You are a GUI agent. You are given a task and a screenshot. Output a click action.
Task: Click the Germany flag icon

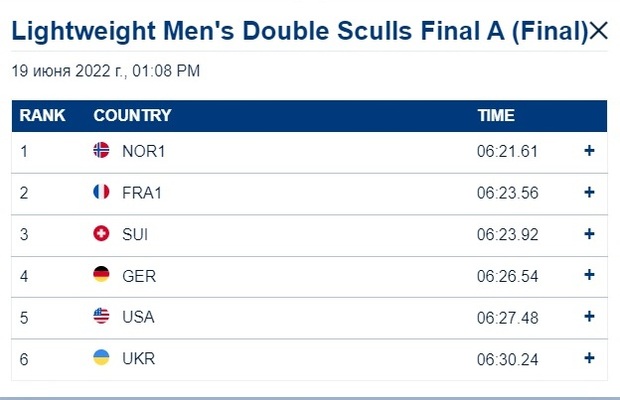pos(101,274)
